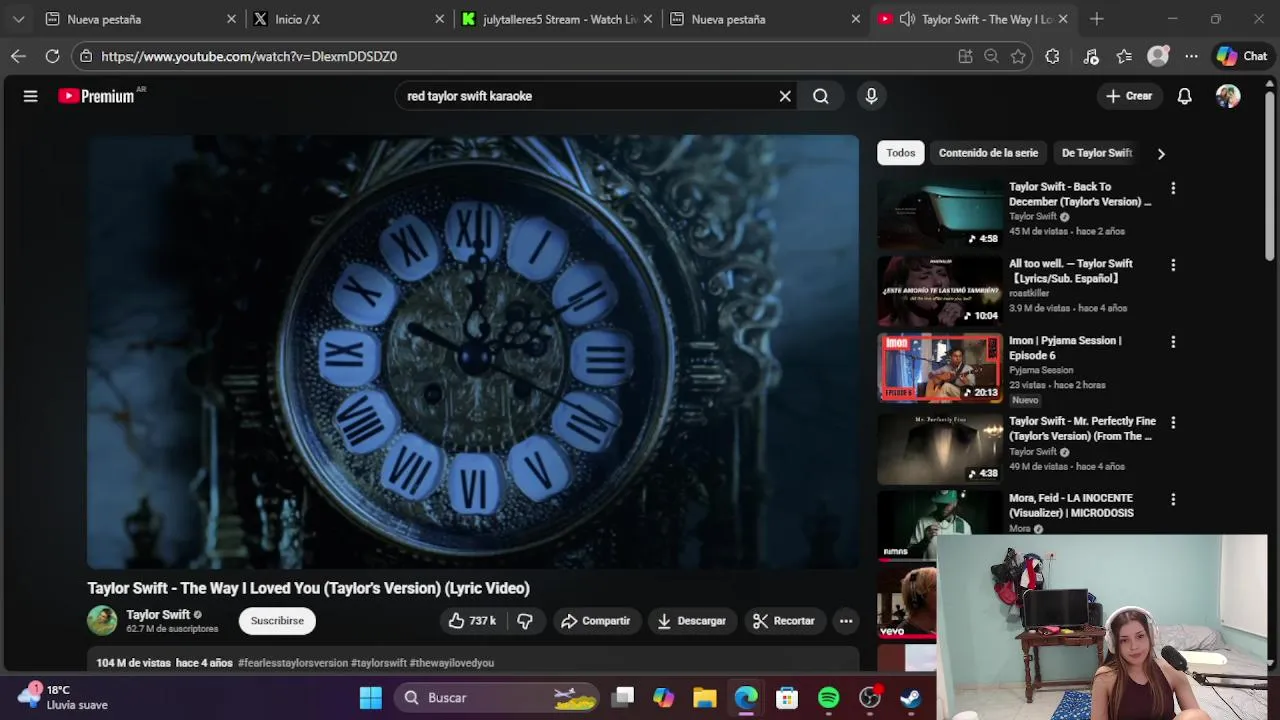This screenshot has width=1280, height=720.
Task: Start voice search with the microphone icon
Action: (x=871, y=96)
